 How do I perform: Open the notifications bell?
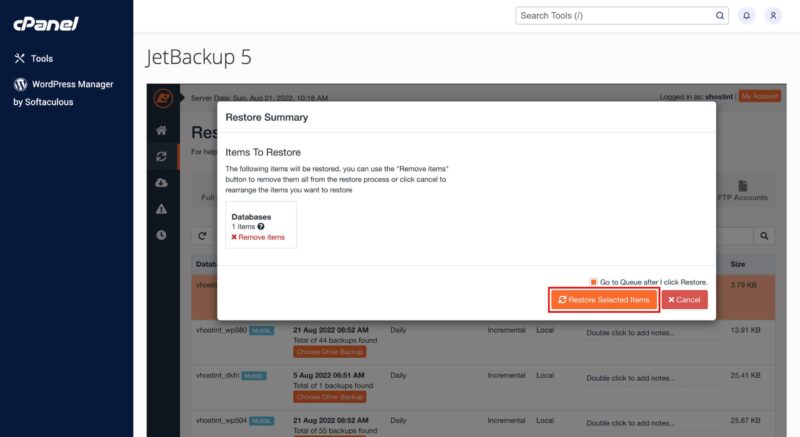coord(746,15)
